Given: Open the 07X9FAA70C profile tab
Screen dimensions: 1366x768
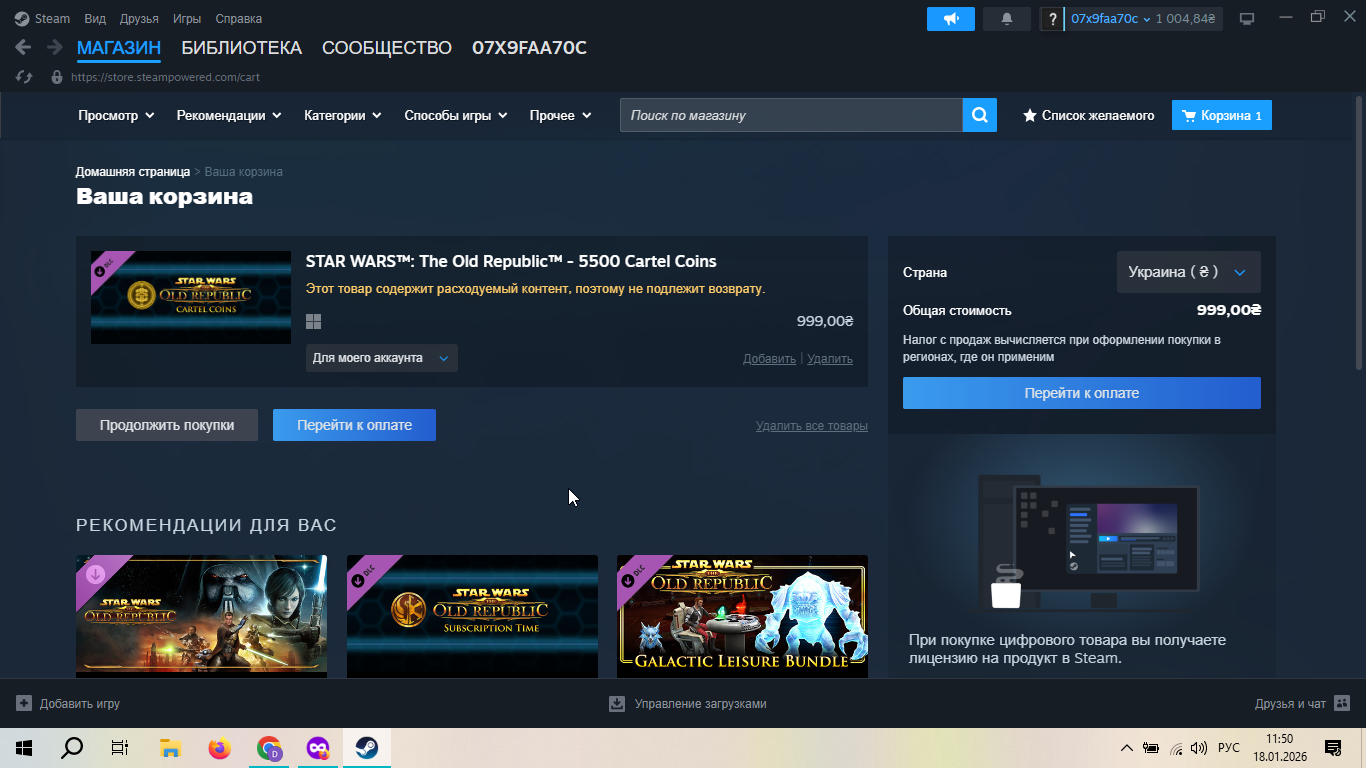Looking at the screenshot, I should [x=529, y=48].
